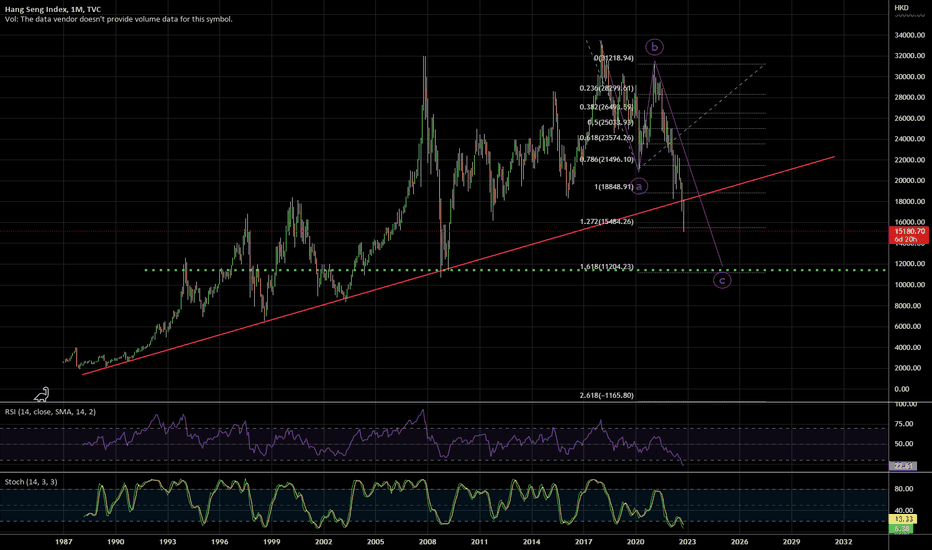Select the circled 'b' wave marker
This screenshot has width=932, height=550.
pyautogui.click(x=654, y=46)
